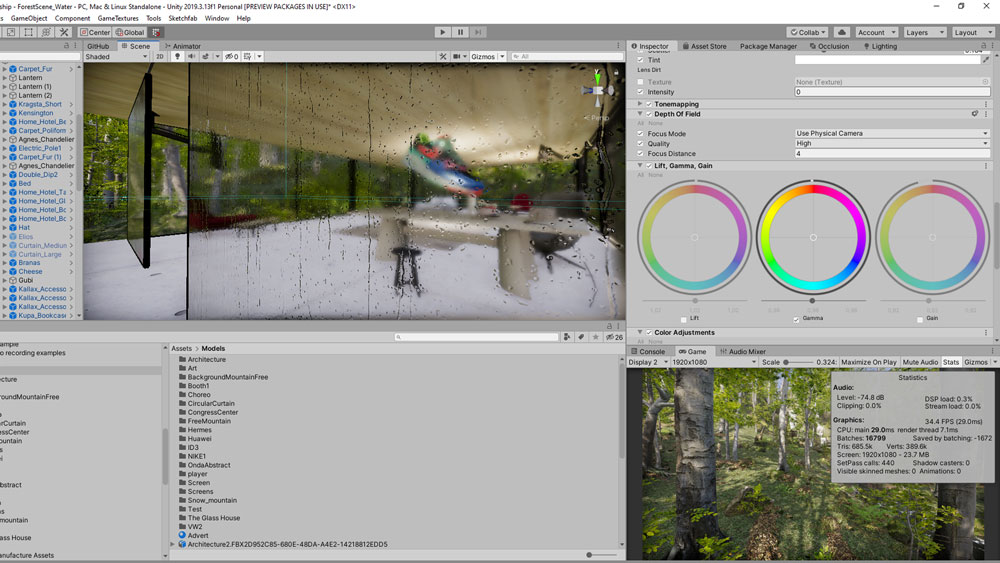Viewport: 1000px width, 563px height.
Task: Adjust the Gamma slider below the wheel
Action: [812, 300]
